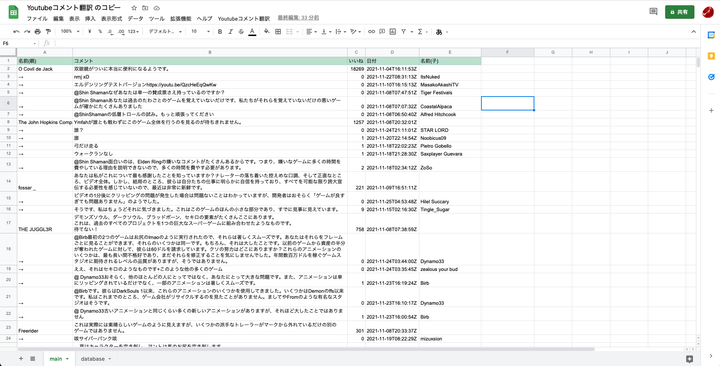
Task: Open the 編集 menu
Action: (58, 19)
